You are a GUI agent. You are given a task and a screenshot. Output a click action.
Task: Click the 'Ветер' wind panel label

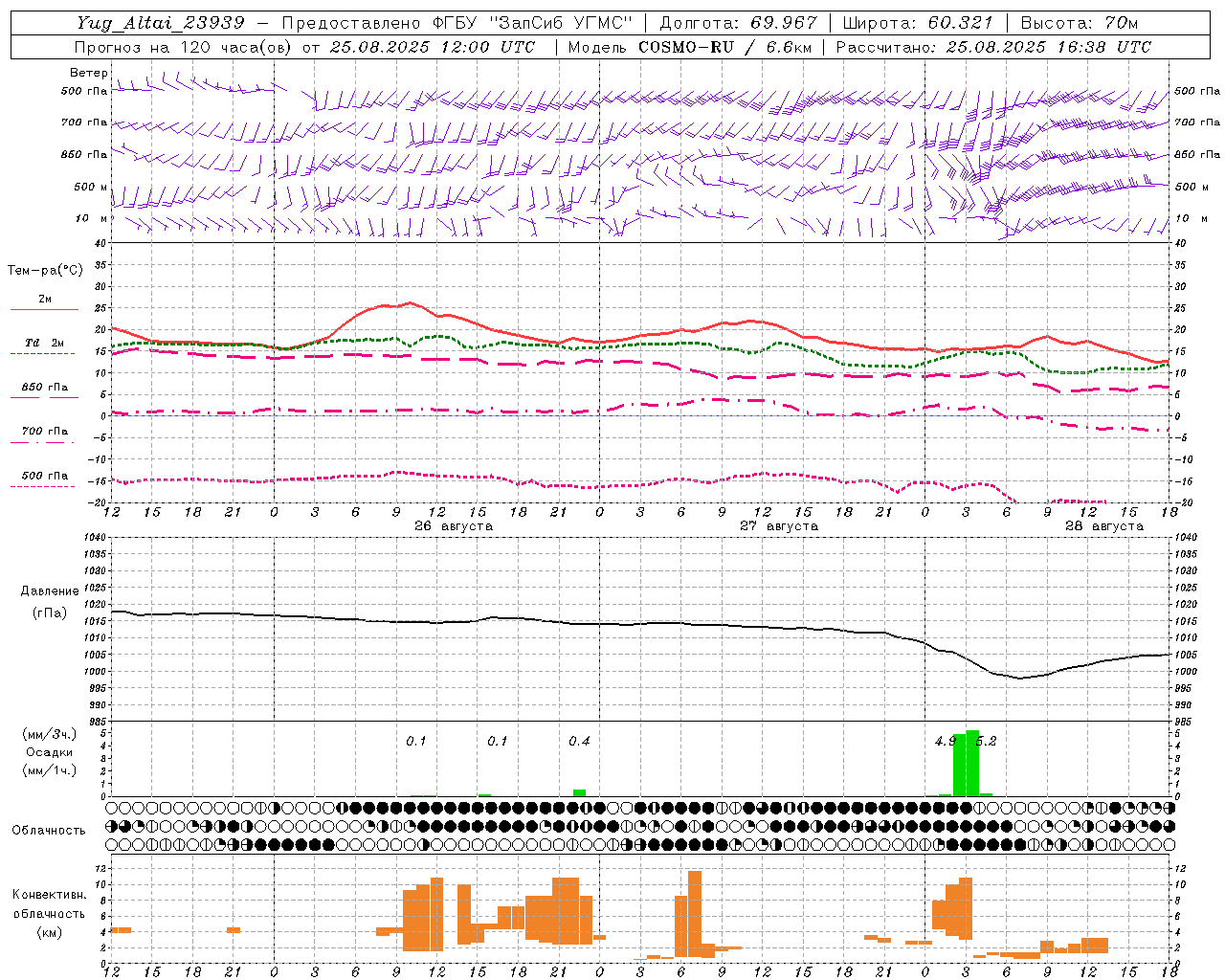tap(88, 73)
